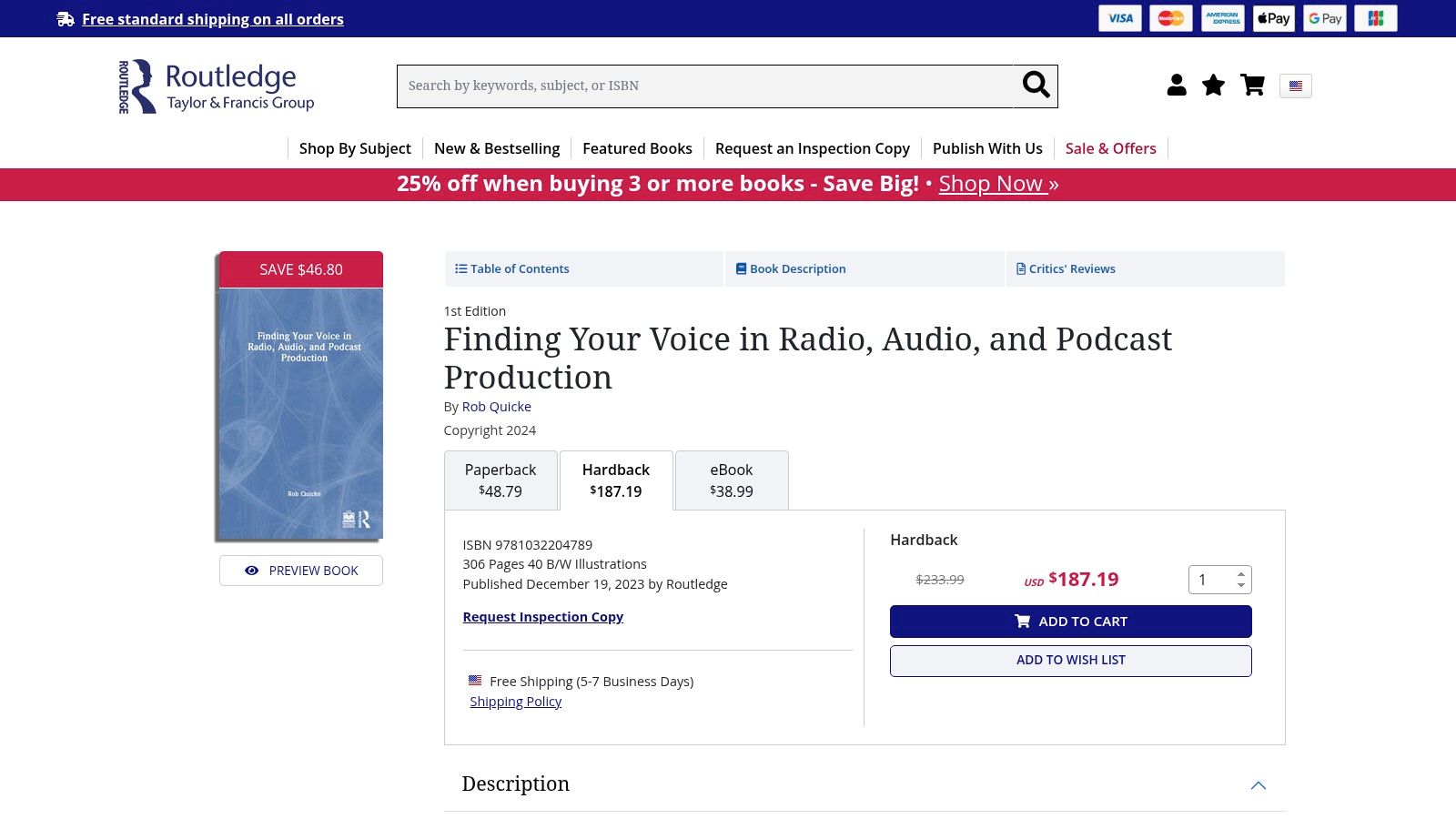Jump to Book Description
Viewport: 1456px width, 819px height.
tap(864, 269)
